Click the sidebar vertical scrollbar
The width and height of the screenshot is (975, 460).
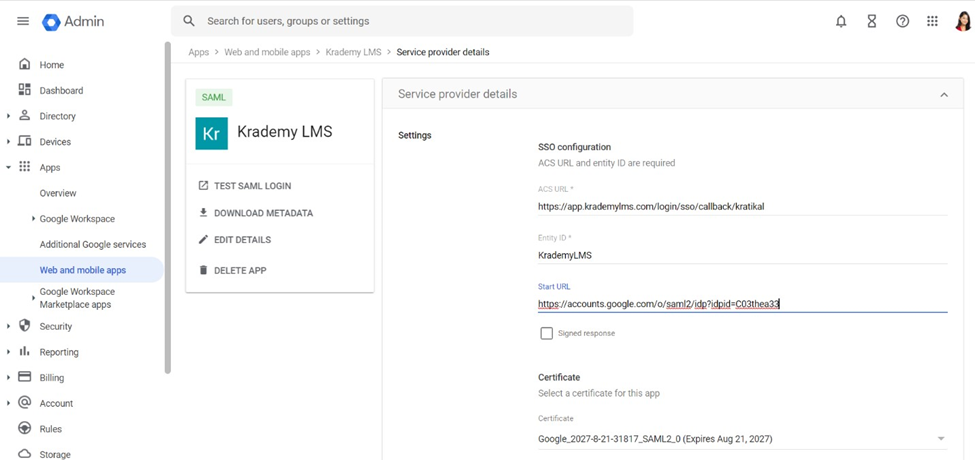167,208
